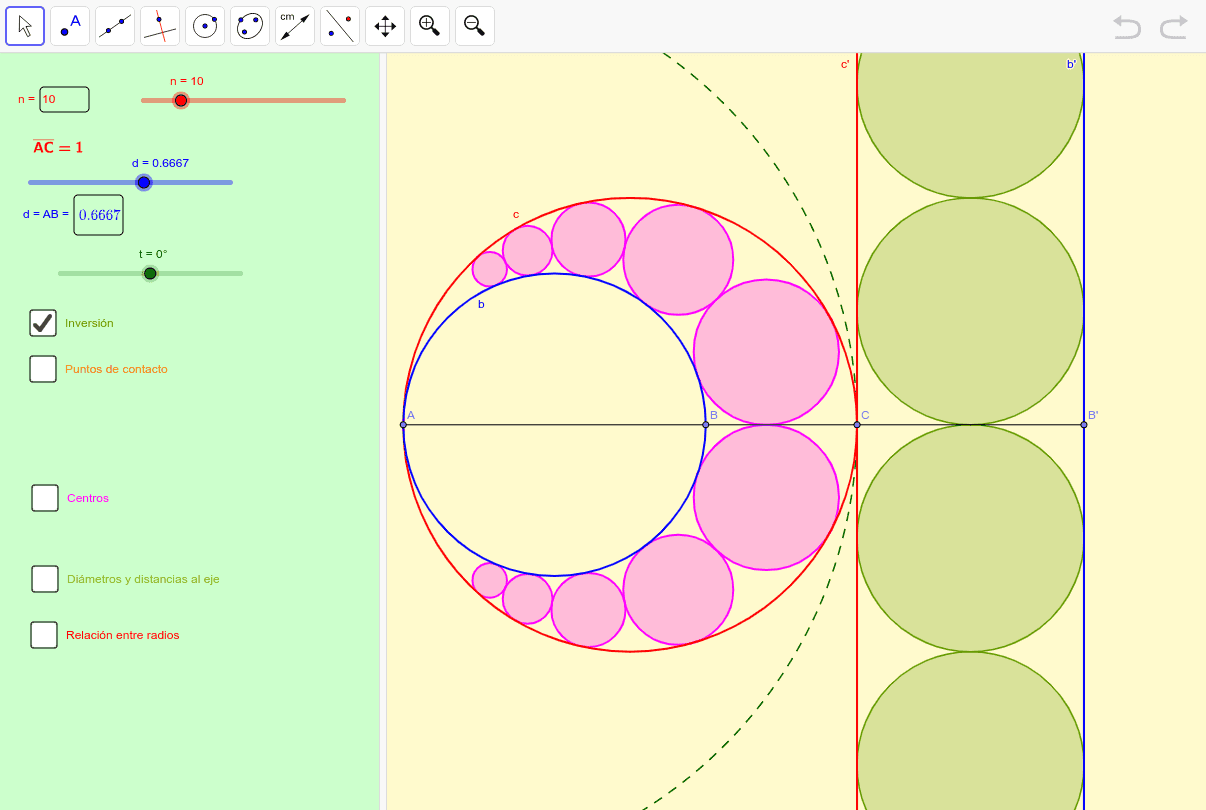
Task: Select the Perpendicular Line tool
Action: (x=159, y=25)
